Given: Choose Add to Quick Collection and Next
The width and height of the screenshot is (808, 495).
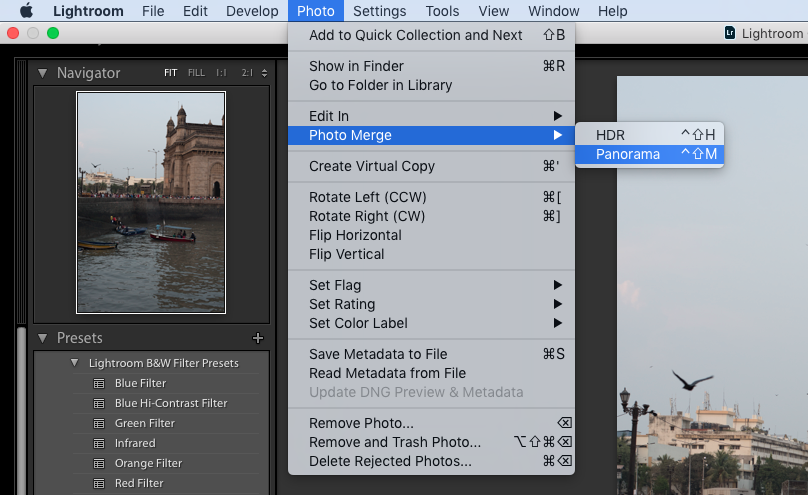Looking at the screenshot, I should click(431, 35).
